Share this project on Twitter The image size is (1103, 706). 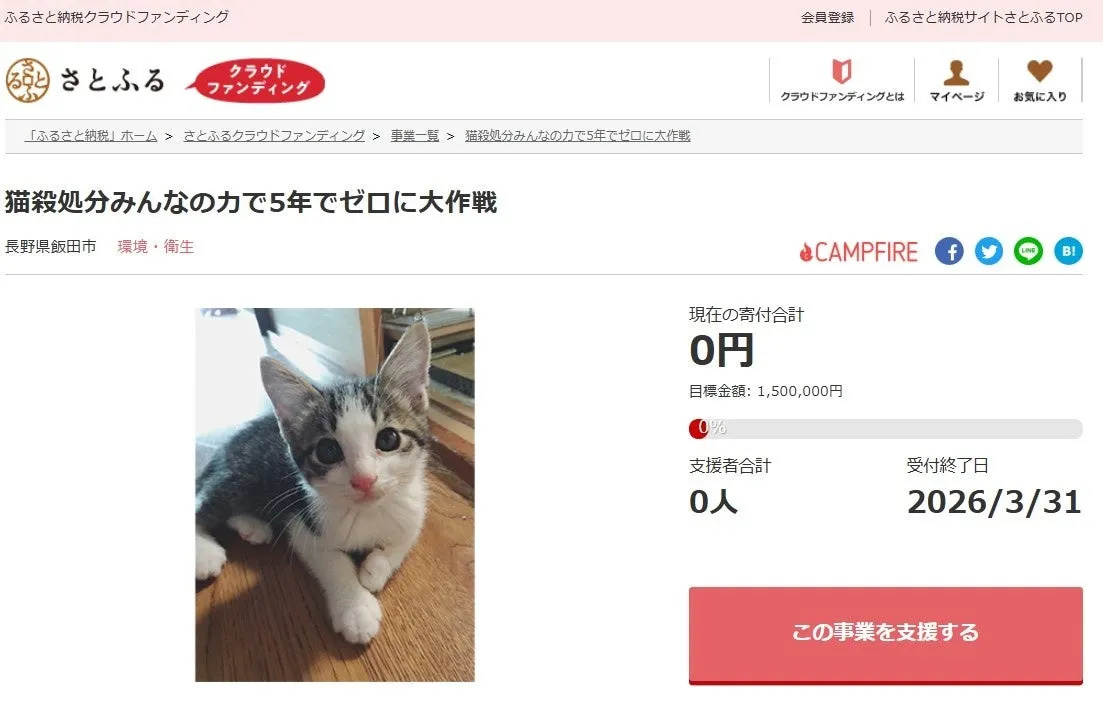coord(988,251)
